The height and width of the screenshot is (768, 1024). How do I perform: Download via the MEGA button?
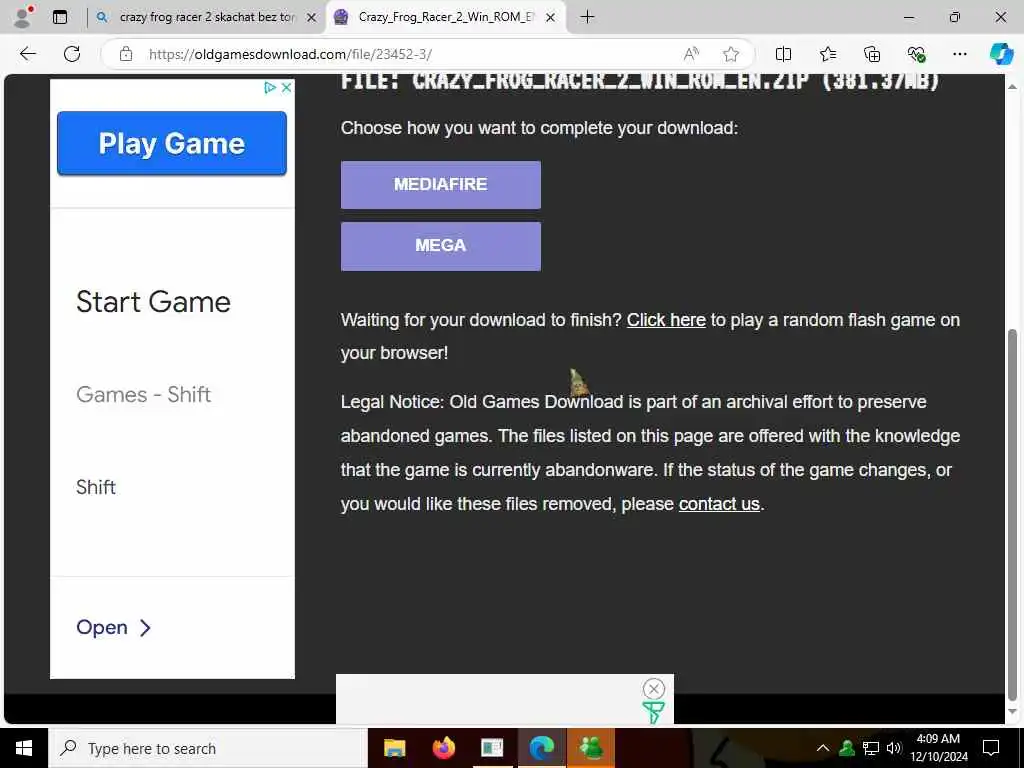pyautogui.click(x=441, y=246)
